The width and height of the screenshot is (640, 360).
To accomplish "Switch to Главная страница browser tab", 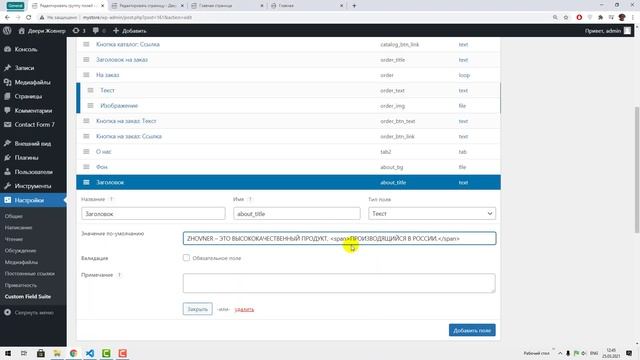I will coord(216,6).
